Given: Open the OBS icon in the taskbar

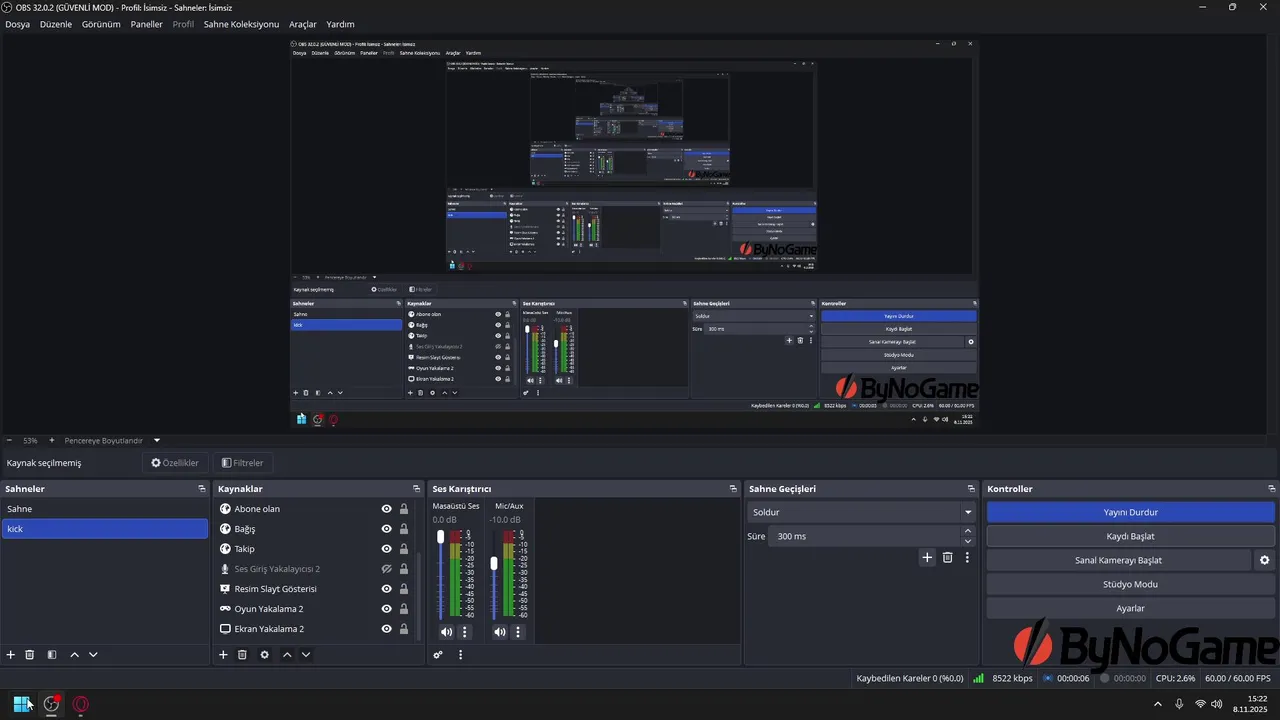Looking at the screenshot, I should tap(52, 704).
